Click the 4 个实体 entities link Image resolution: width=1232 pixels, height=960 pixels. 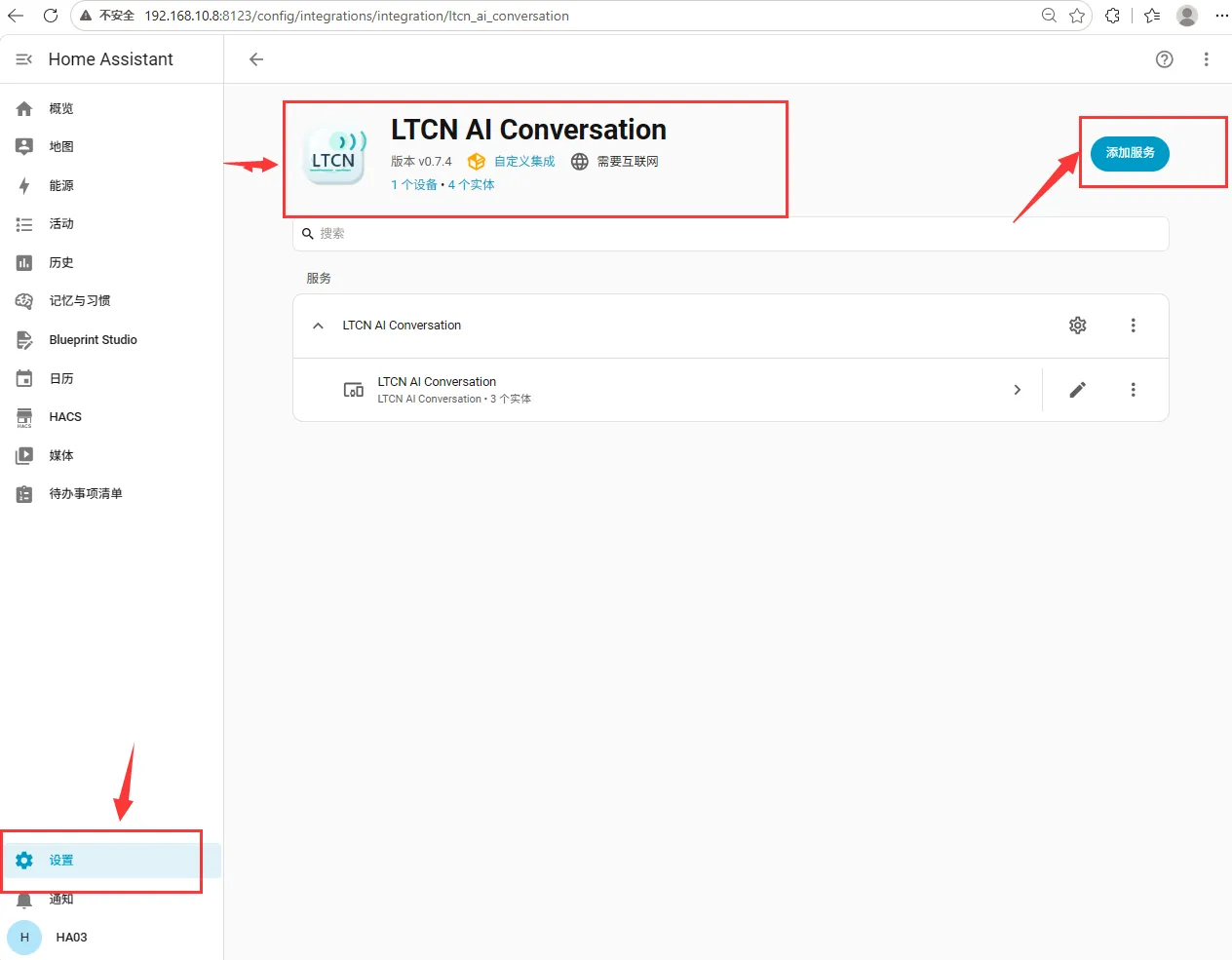[471, 185]
